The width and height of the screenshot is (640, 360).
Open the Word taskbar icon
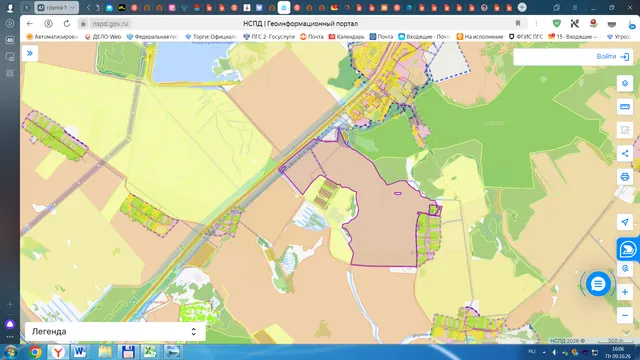(x=80, y=352)
